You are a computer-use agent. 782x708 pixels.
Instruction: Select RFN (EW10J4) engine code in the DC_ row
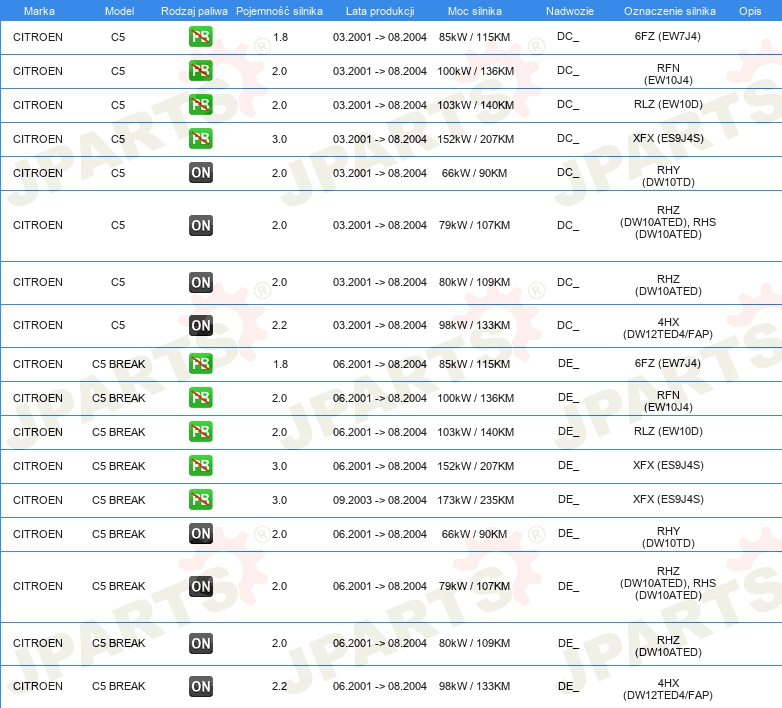tap(668, 74)
